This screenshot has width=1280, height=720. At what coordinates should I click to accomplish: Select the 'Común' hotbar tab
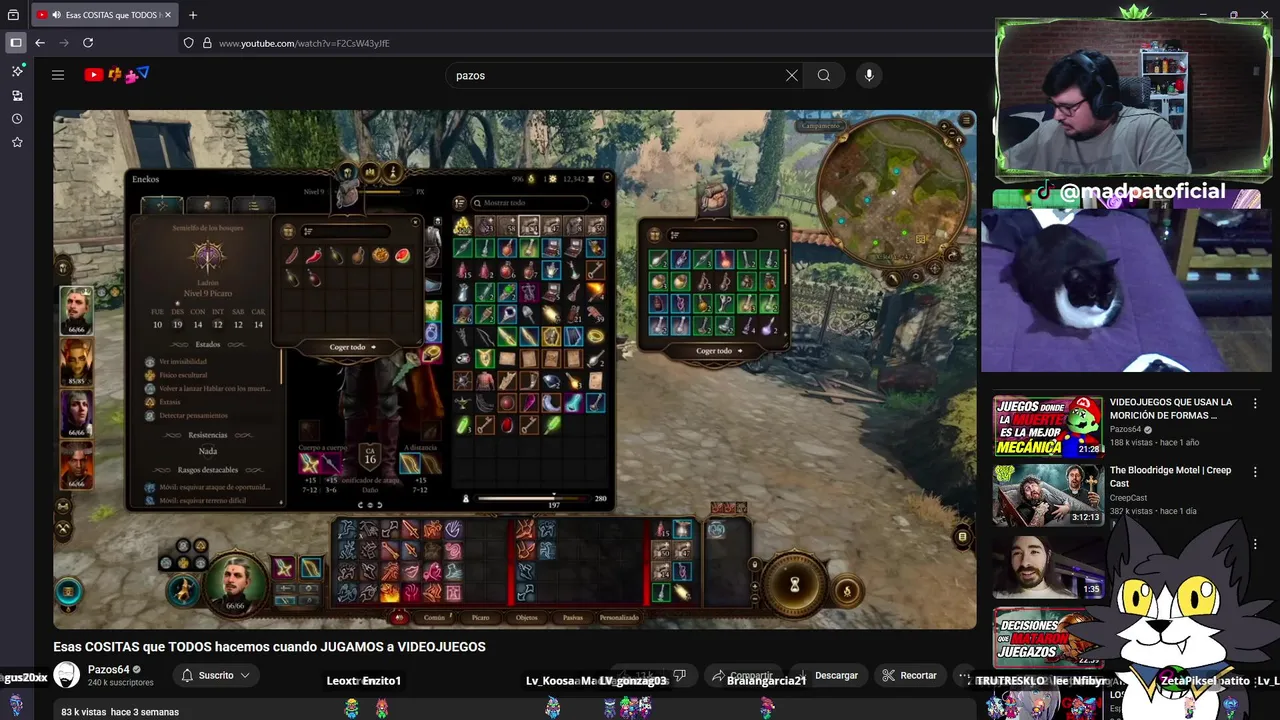click(x=434, y=617)
